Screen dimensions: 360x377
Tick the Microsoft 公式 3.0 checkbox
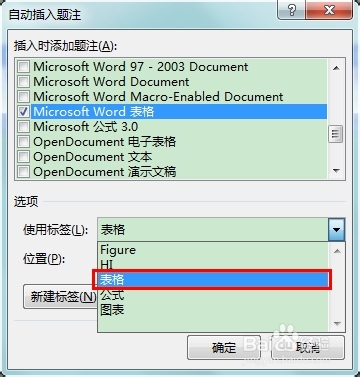[23, 127]
